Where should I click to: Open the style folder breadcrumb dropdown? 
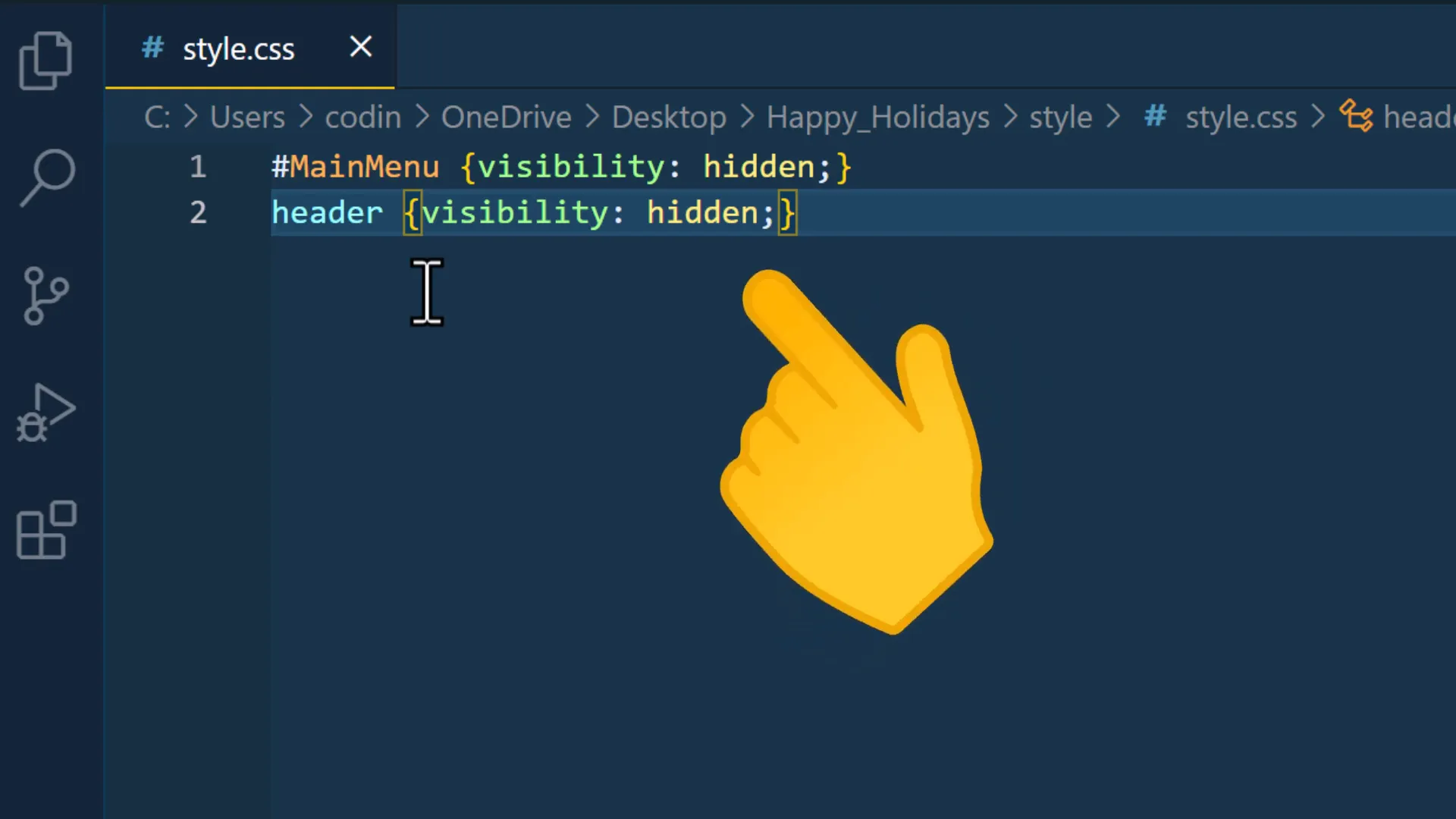(x=1060, y=117)
